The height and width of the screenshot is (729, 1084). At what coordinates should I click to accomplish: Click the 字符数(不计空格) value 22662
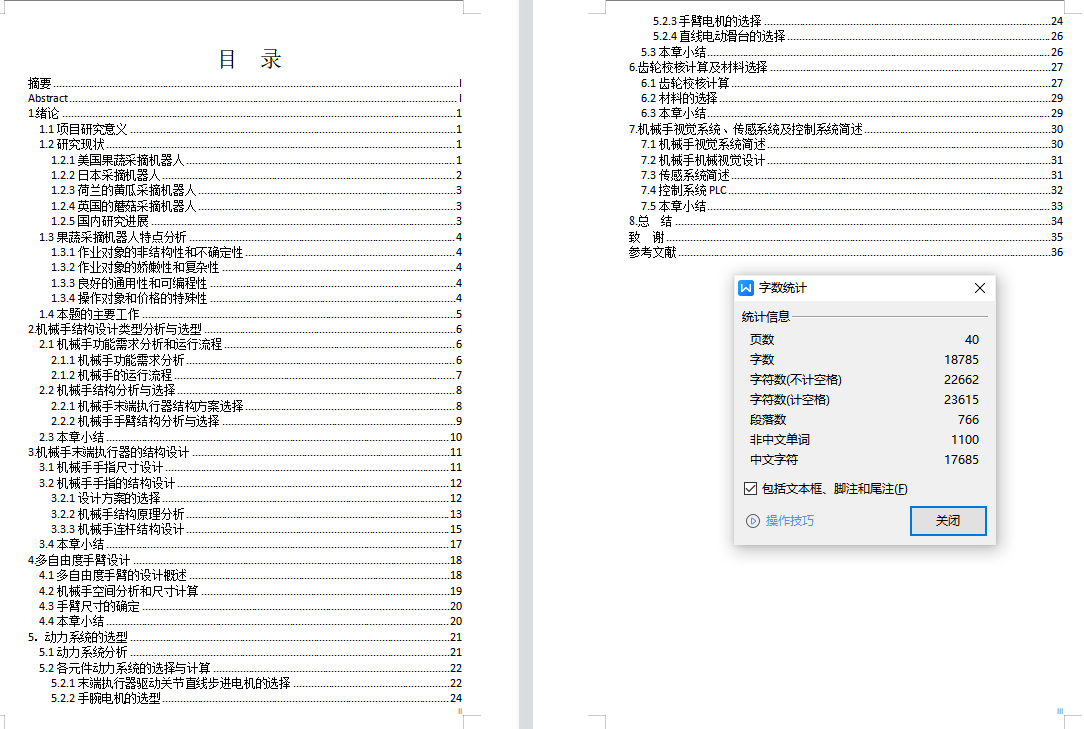[x=961, y=380]
